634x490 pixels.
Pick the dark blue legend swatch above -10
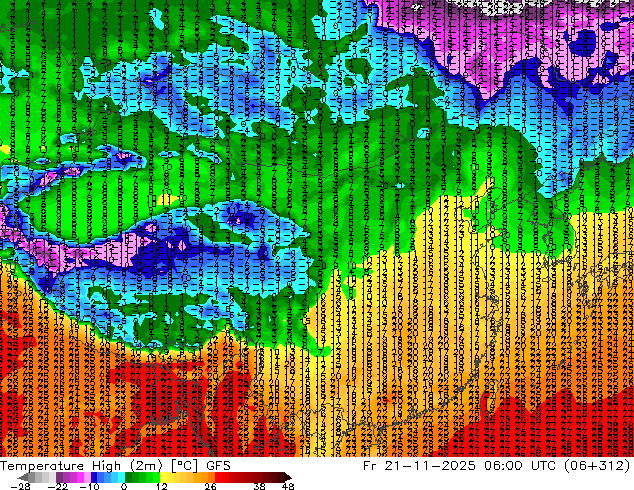point(94,477)
